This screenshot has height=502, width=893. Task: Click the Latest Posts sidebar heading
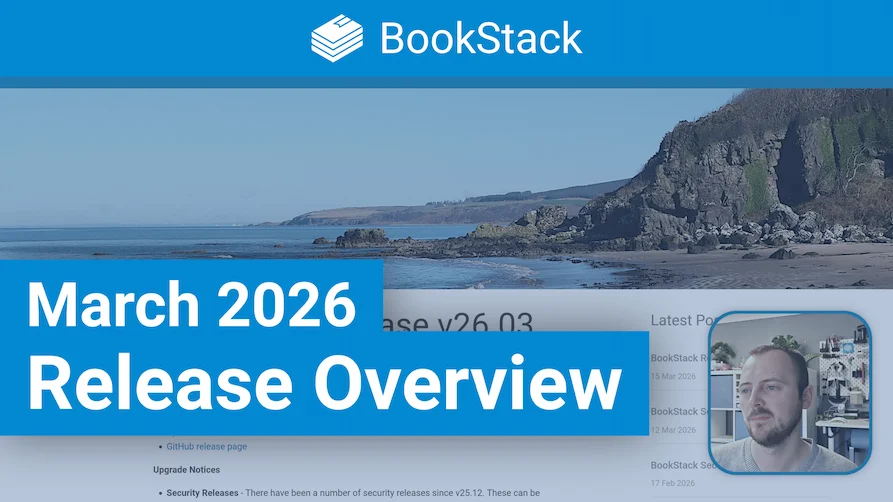(679, 320)
